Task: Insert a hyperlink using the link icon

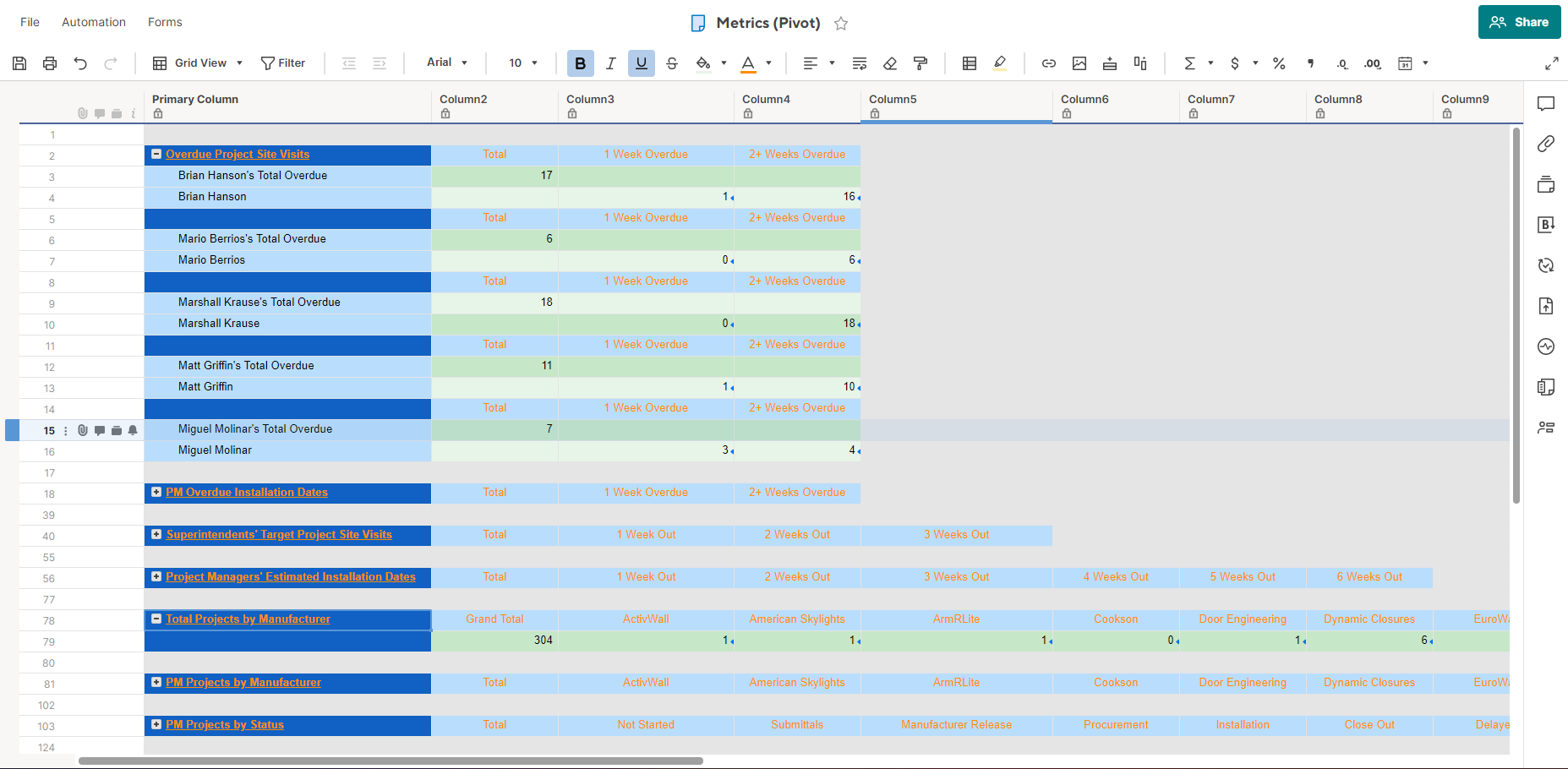Action: click(1049, 63)
